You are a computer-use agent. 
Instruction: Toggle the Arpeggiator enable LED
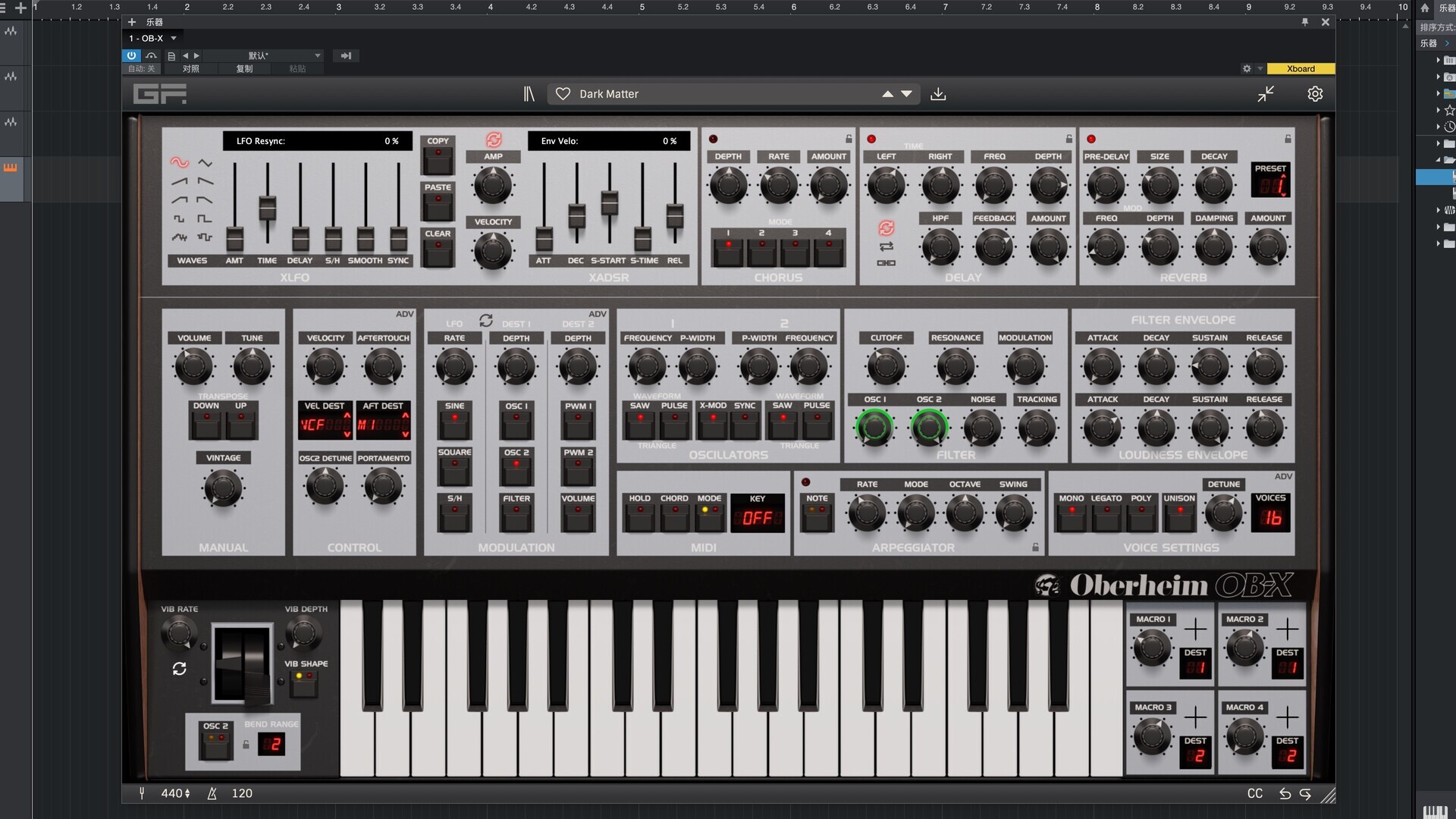tap(805, 482)
